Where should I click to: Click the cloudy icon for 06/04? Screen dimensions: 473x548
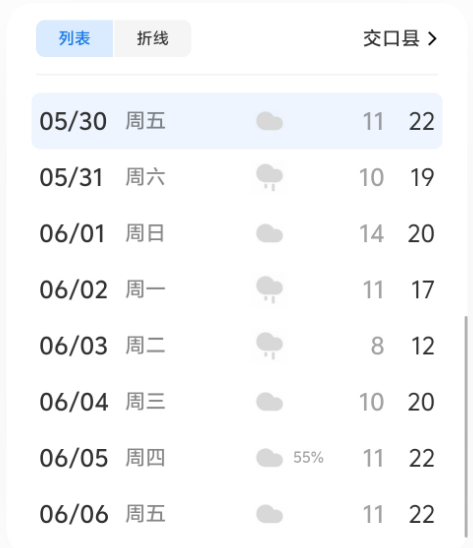[x=269, y=402]
